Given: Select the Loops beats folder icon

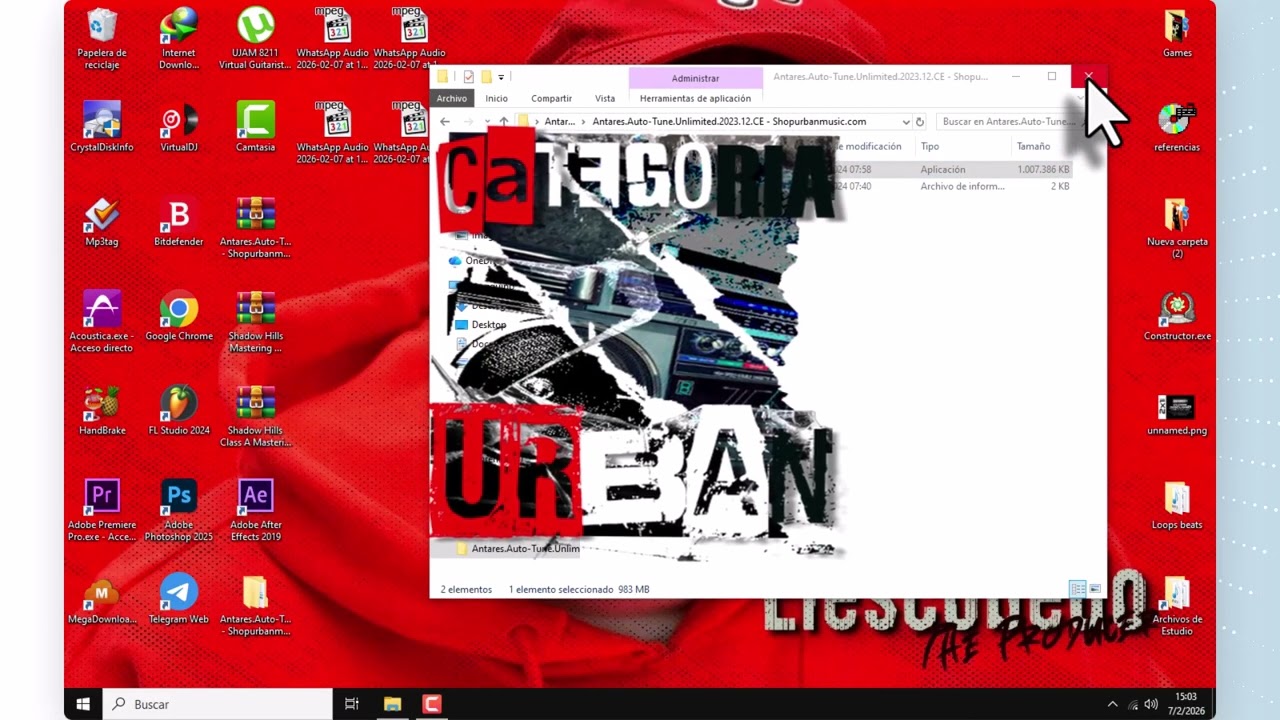Looking at the screenshot, I should point(1177,505).
